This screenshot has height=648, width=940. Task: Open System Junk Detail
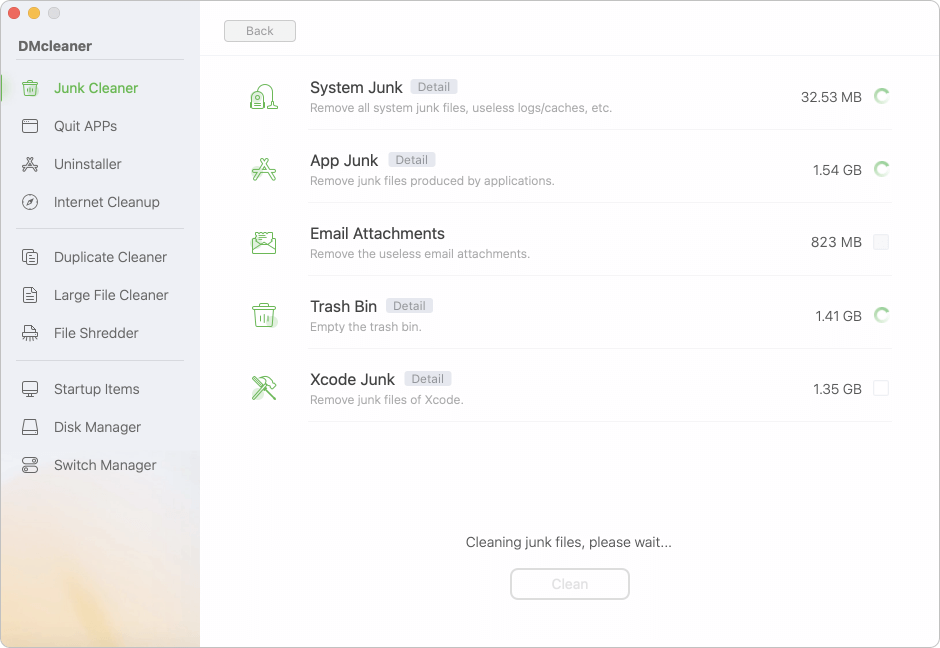coord(433,87)
